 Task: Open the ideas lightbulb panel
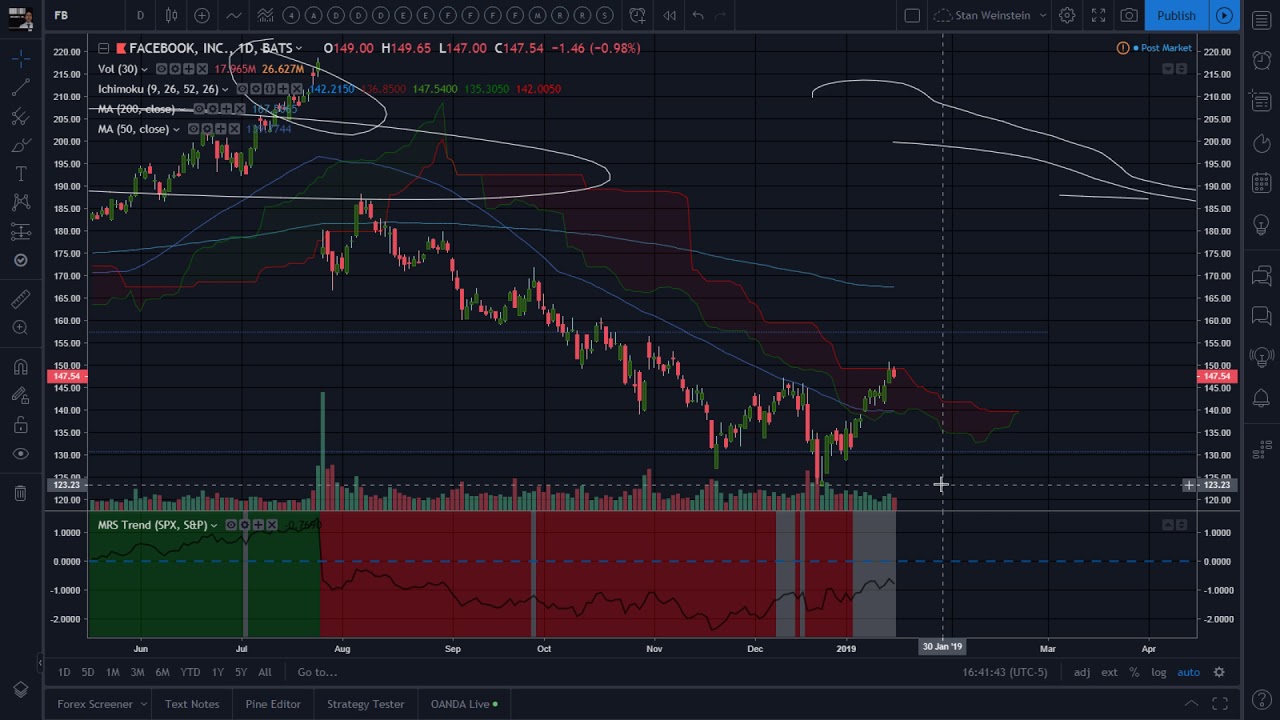(x=1261, y=225)
